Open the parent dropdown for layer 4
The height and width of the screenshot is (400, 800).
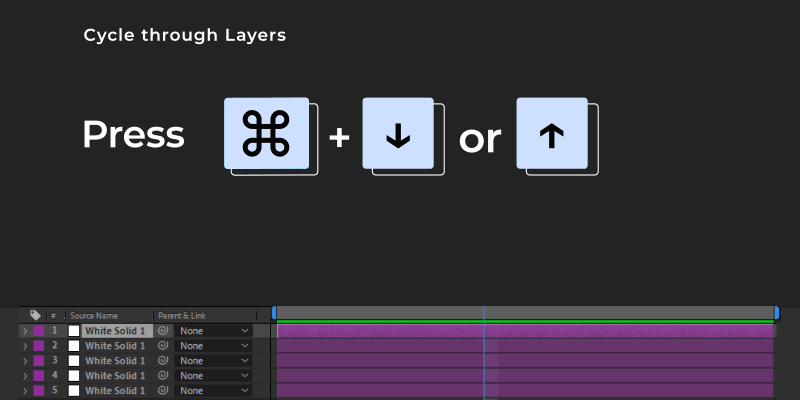(213, 376)
